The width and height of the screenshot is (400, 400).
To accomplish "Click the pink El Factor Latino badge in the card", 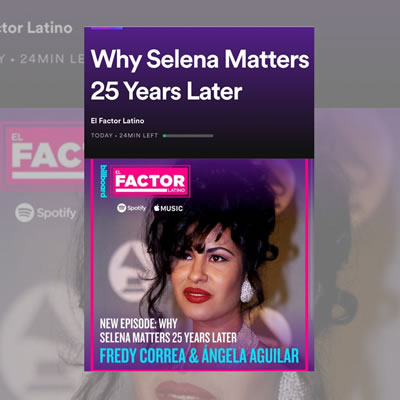I will (151, 181).
